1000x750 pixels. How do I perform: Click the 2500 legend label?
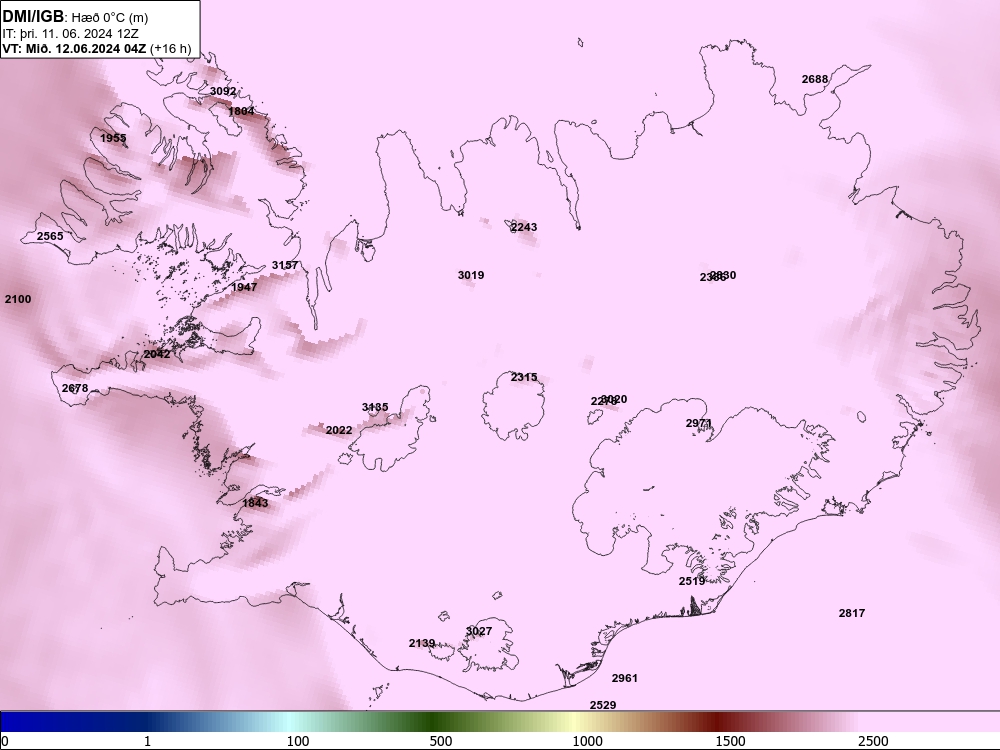(x=873, y=741)
